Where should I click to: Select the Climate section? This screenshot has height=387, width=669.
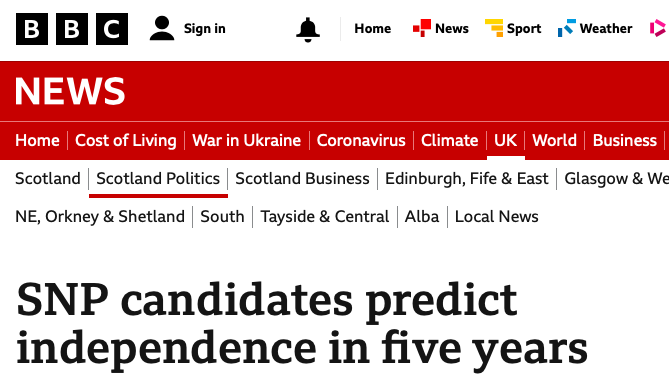click(x=450, y=140)
